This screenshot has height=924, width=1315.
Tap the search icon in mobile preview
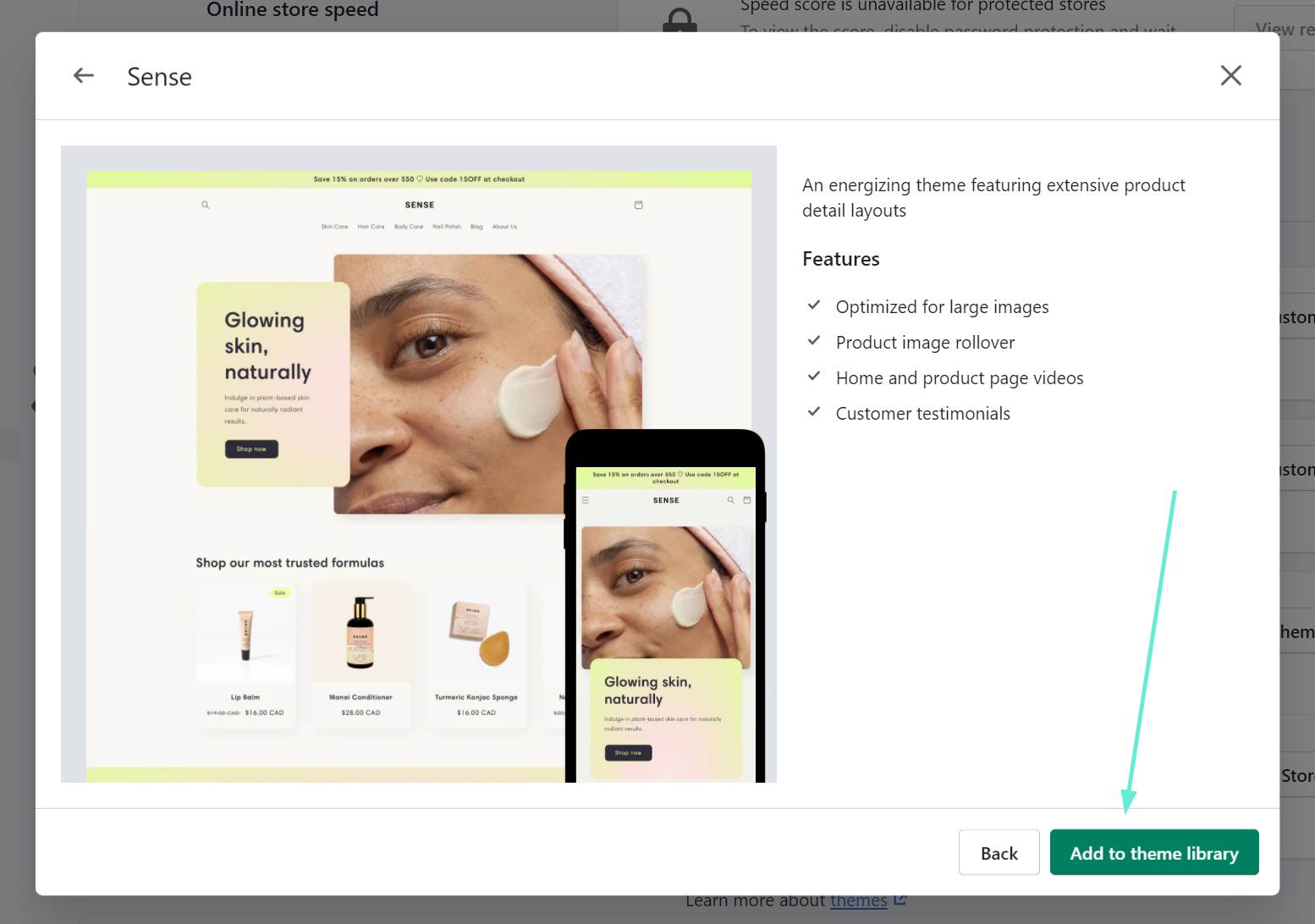click(731, 500)
